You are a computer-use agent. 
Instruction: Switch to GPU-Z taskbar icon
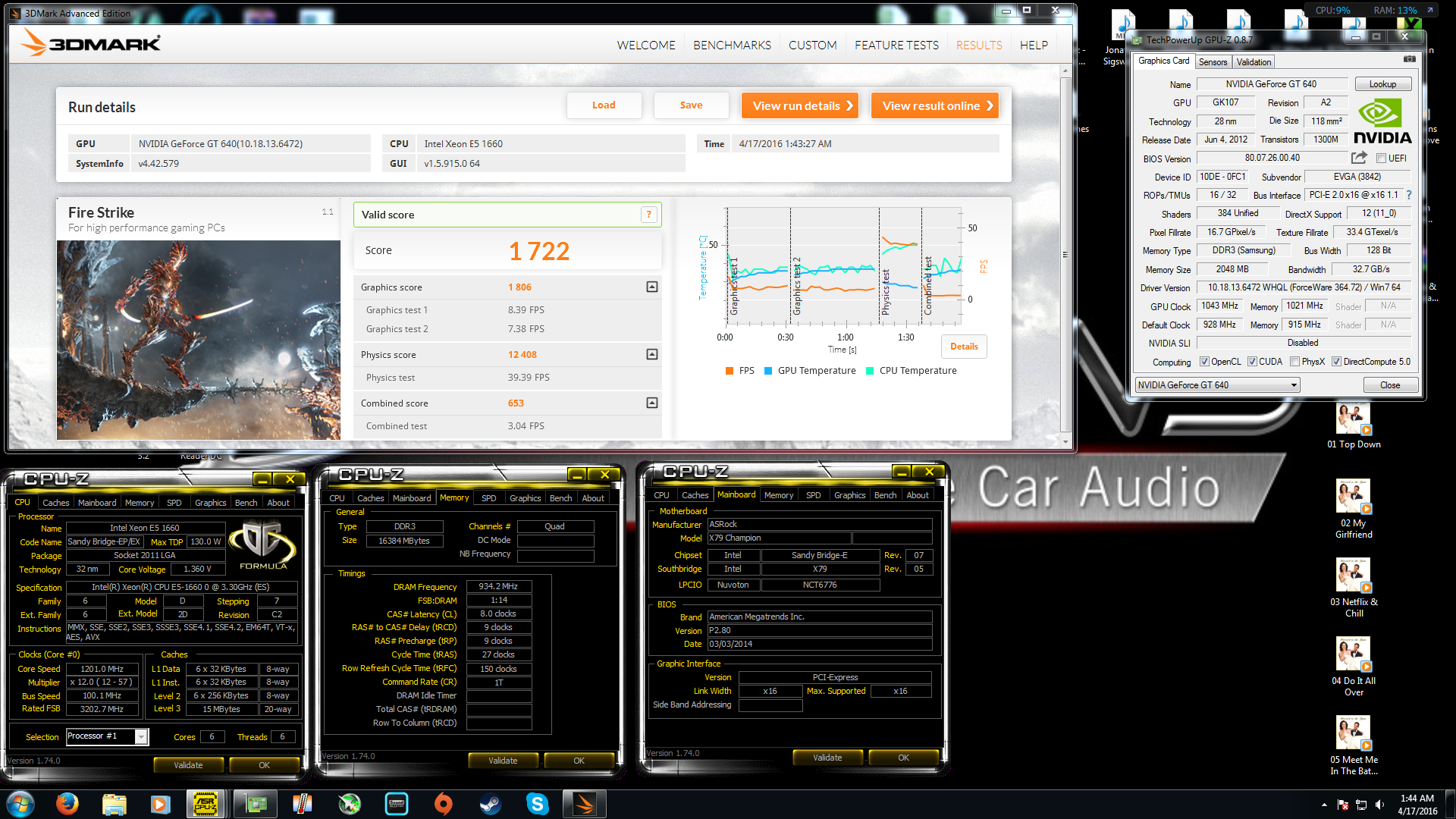[x=256, y=804]
